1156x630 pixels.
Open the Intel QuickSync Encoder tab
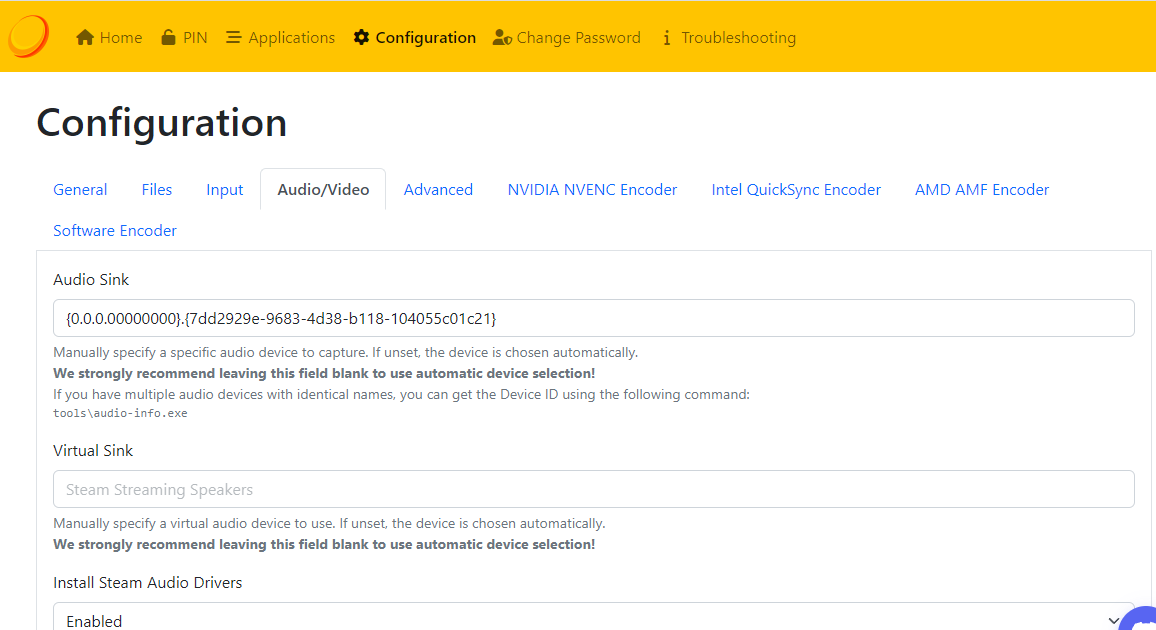pos(796,189)
